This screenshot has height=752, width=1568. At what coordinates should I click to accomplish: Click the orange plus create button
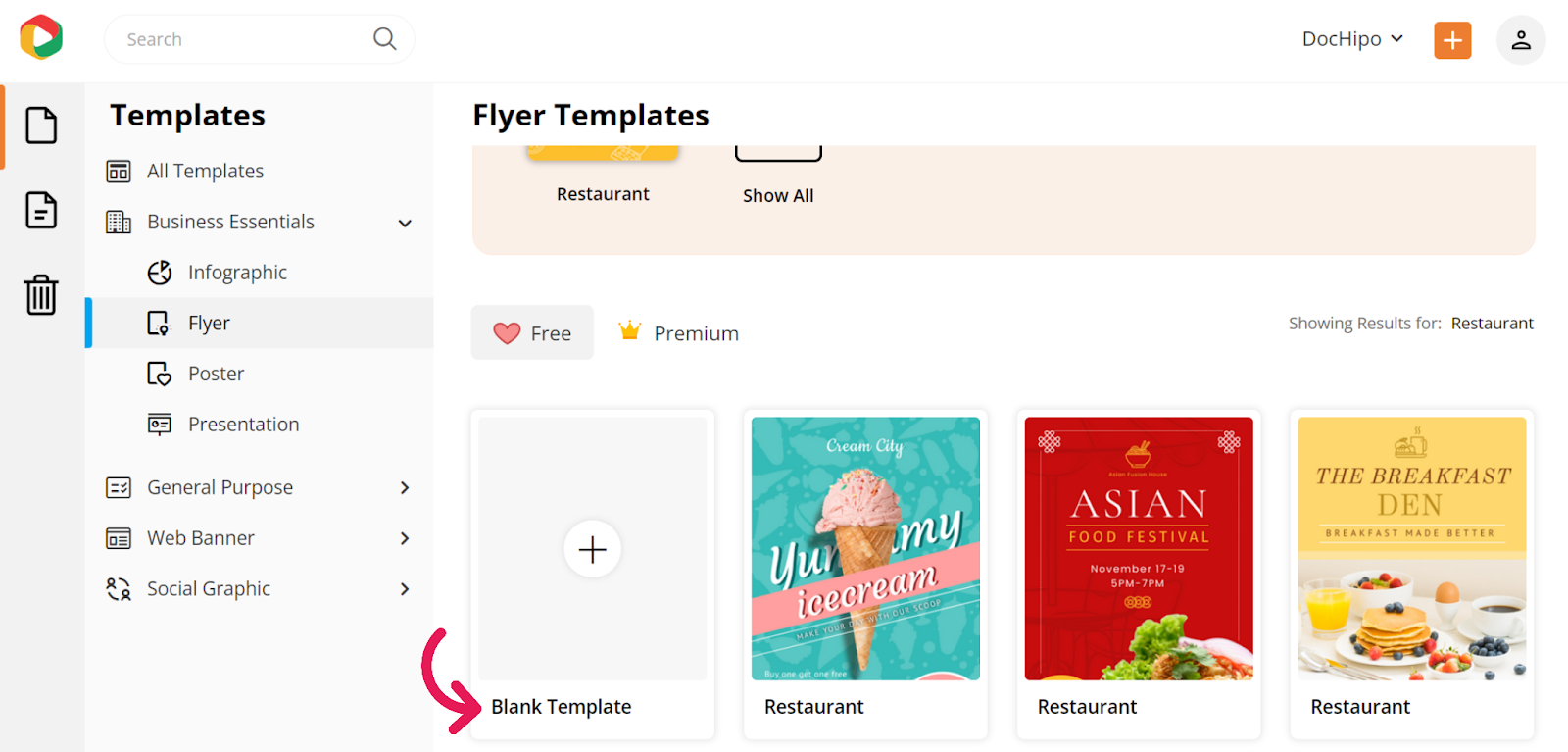pyautogui.click(x=1452, y=40)
